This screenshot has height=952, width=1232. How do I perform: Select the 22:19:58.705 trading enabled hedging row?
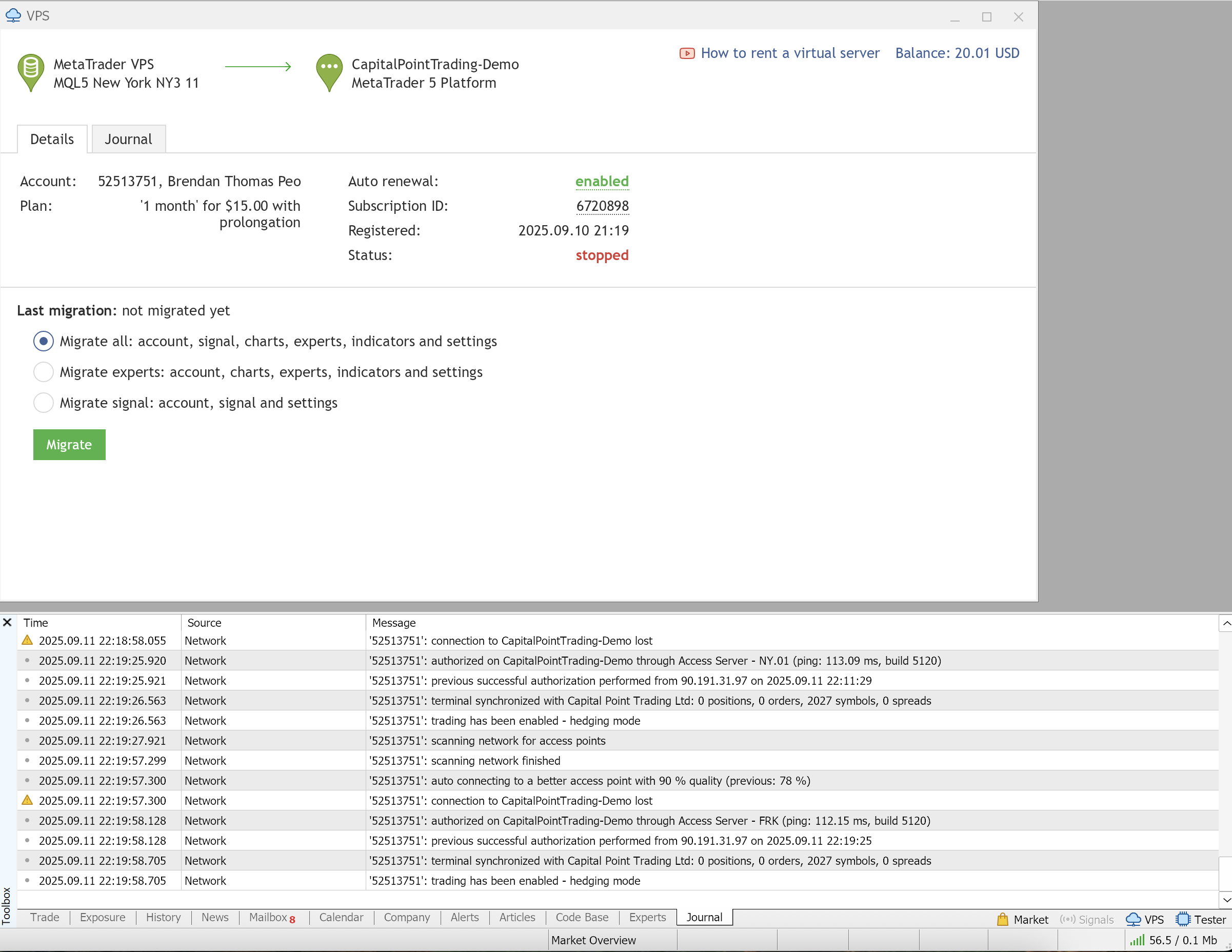click(x=618, y=880)
